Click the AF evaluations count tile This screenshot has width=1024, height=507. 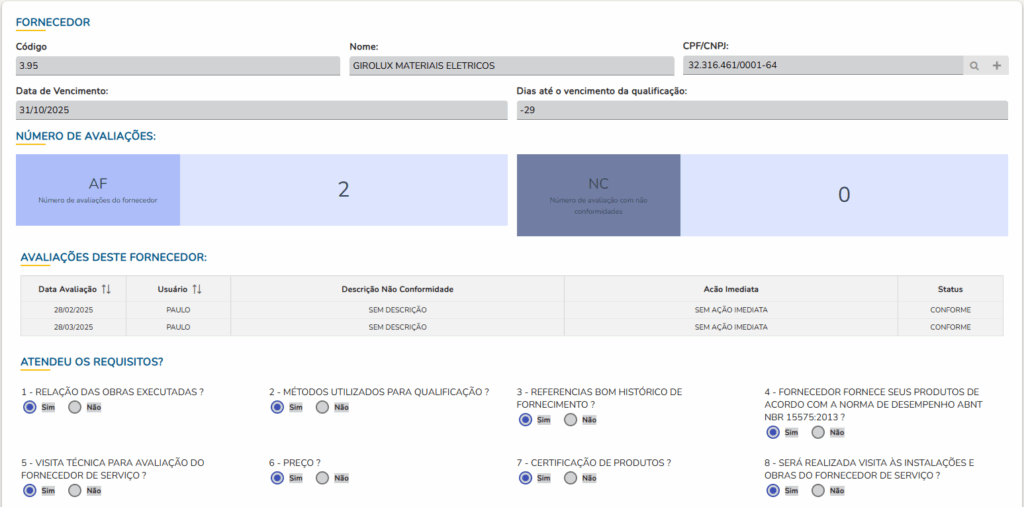pyautogui.click(x=98, y=190)
